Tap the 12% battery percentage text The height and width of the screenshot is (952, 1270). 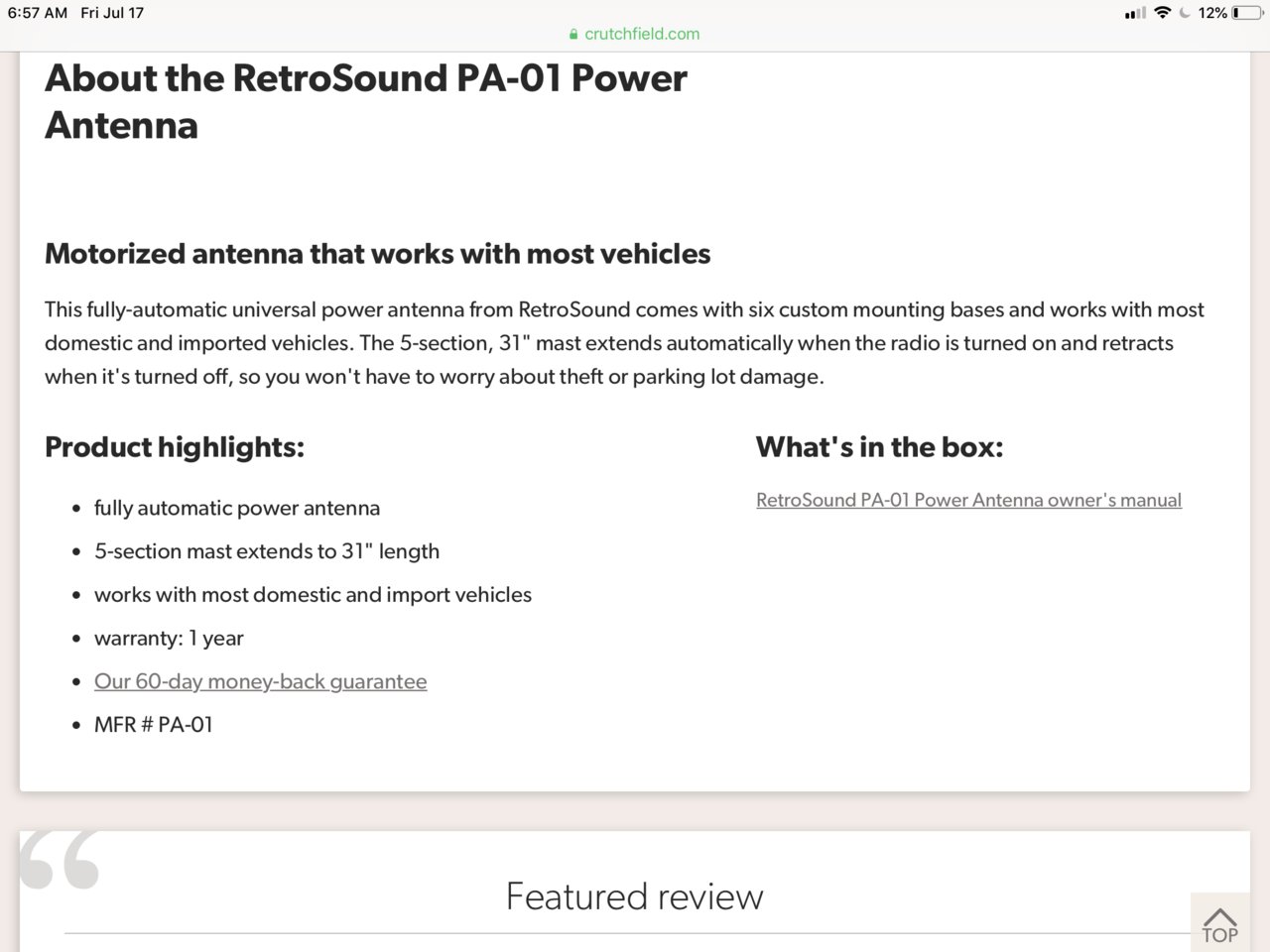(x=1212, y=13)
